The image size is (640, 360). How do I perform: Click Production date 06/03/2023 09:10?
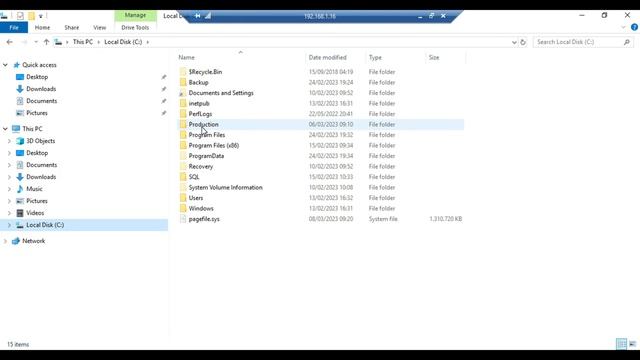331,124
